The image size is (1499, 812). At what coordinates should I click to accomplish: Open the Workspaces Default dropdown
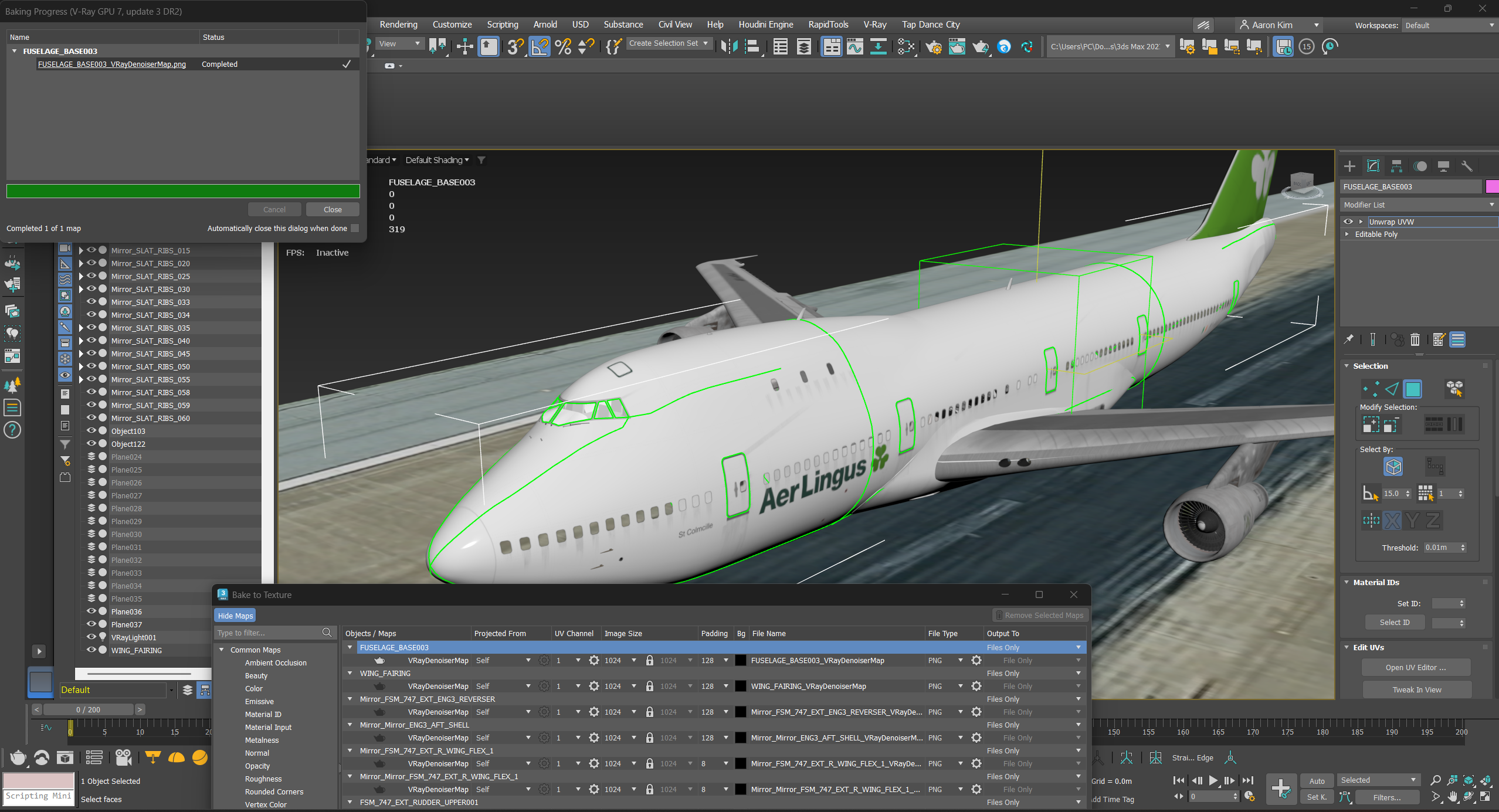[x=1449, y=25]
